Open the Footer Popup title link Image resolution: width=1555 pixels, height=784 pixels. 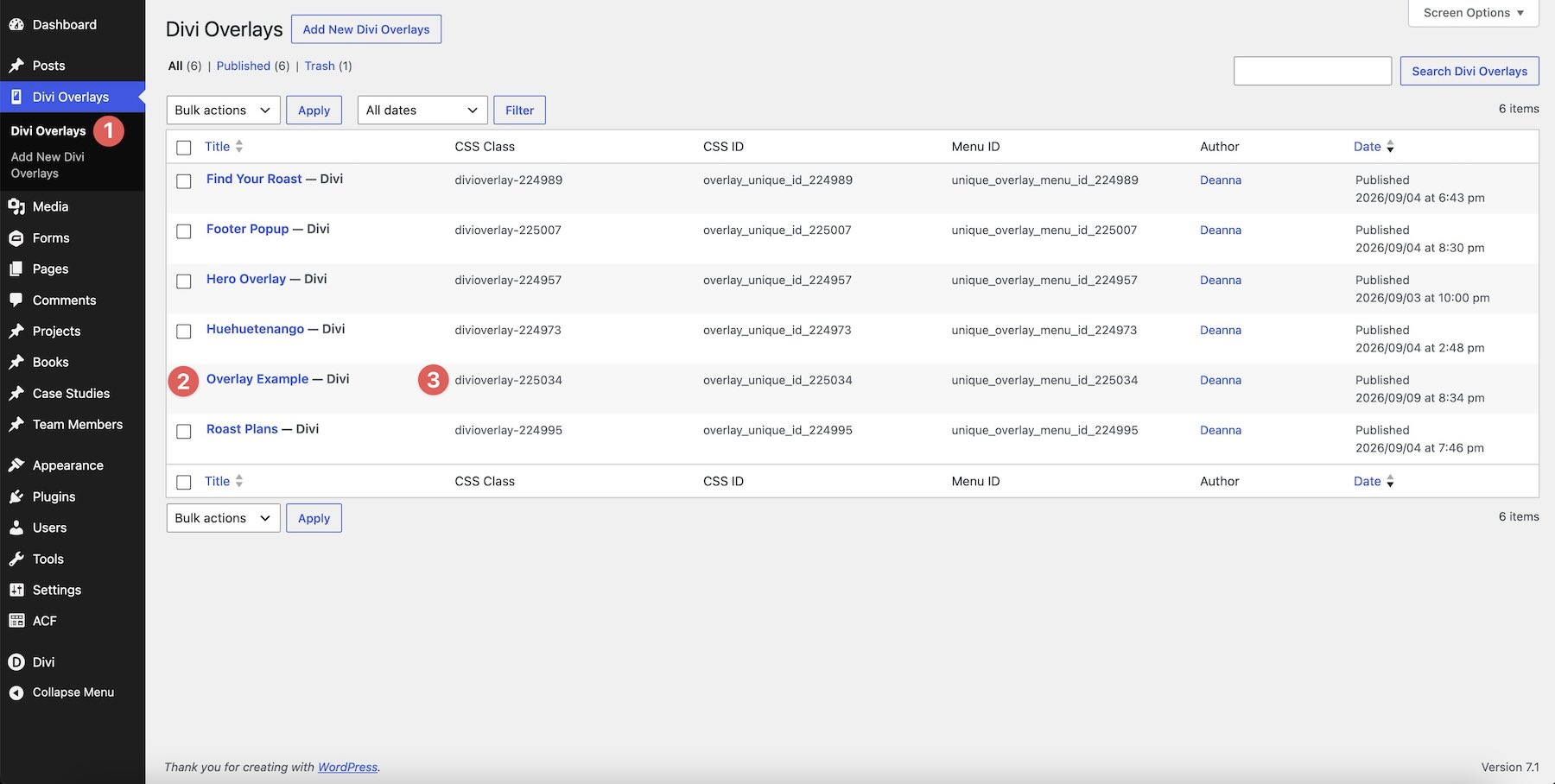click(x=247, y=229)
